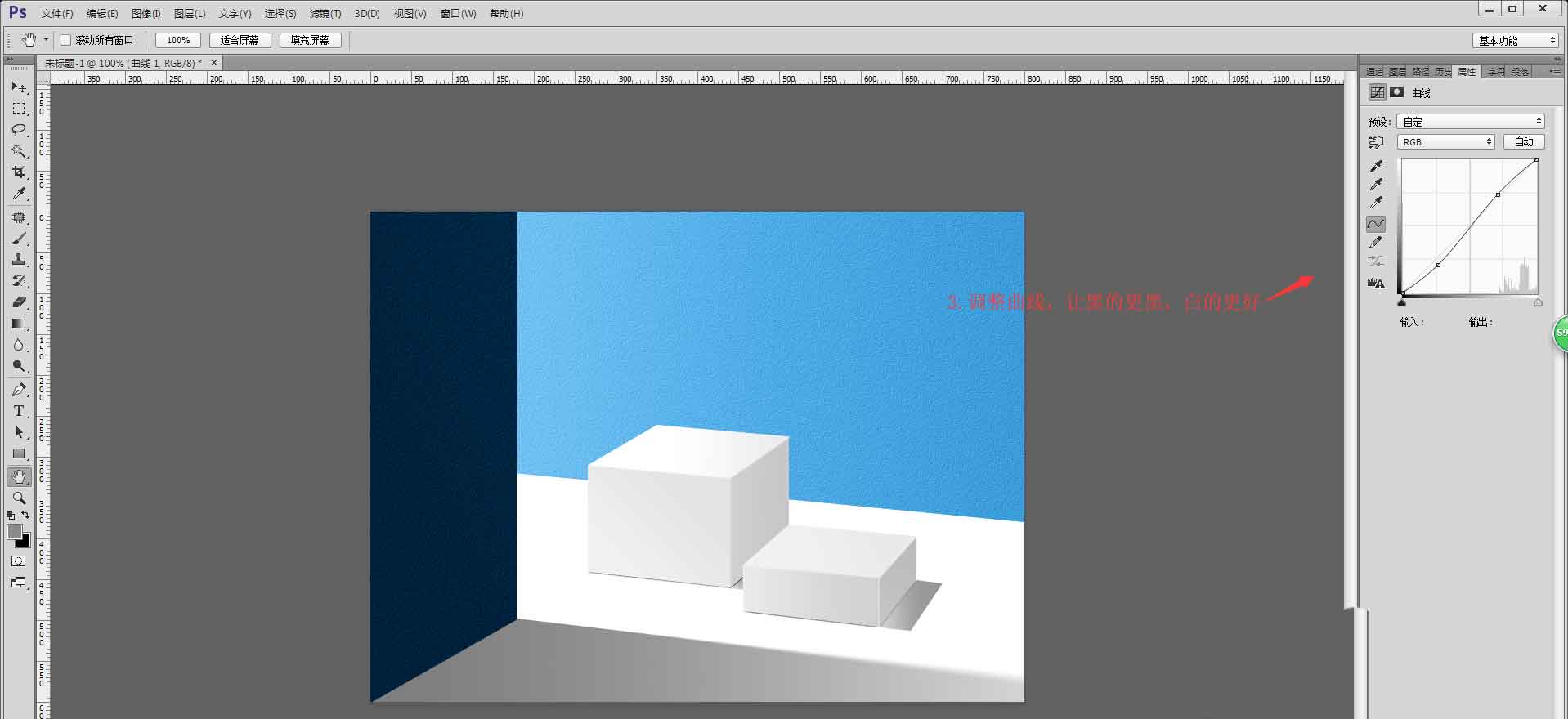Open the workspace switcher dropdown
The width and height of the screenshot is (1568, 719).
pyautogui.click(x=1516, y=40)
